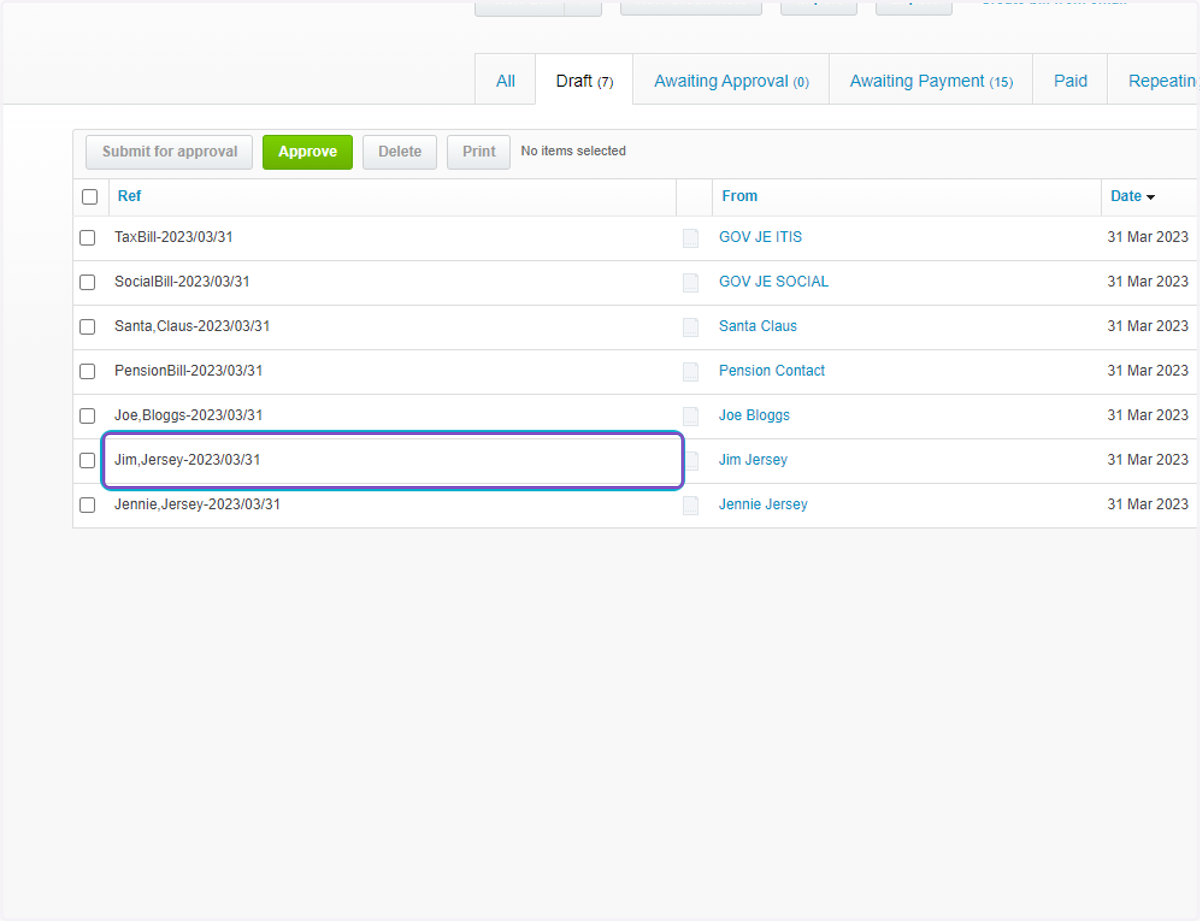Select the TaxBill-2023/03/31 checkbox
This screenshot has width=1200, height=921.
click(x=88, y=238)
